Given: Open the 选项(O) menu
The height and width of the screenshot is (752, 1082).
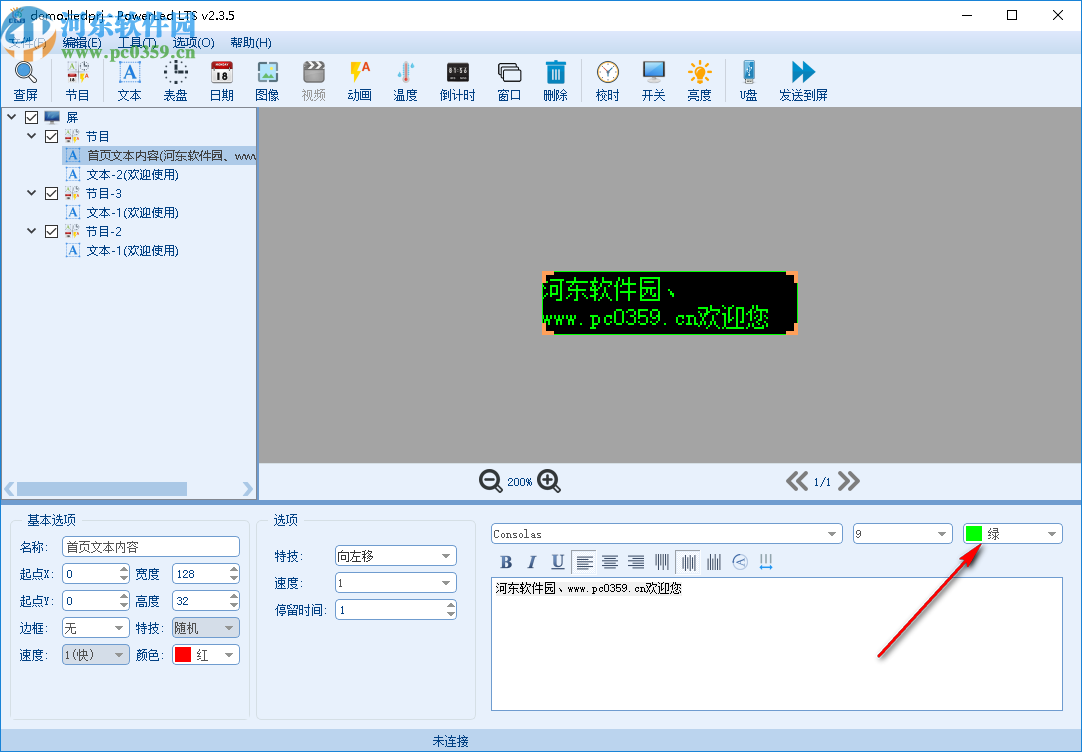Looking at the screenshot, I should [x=193, y=43].
